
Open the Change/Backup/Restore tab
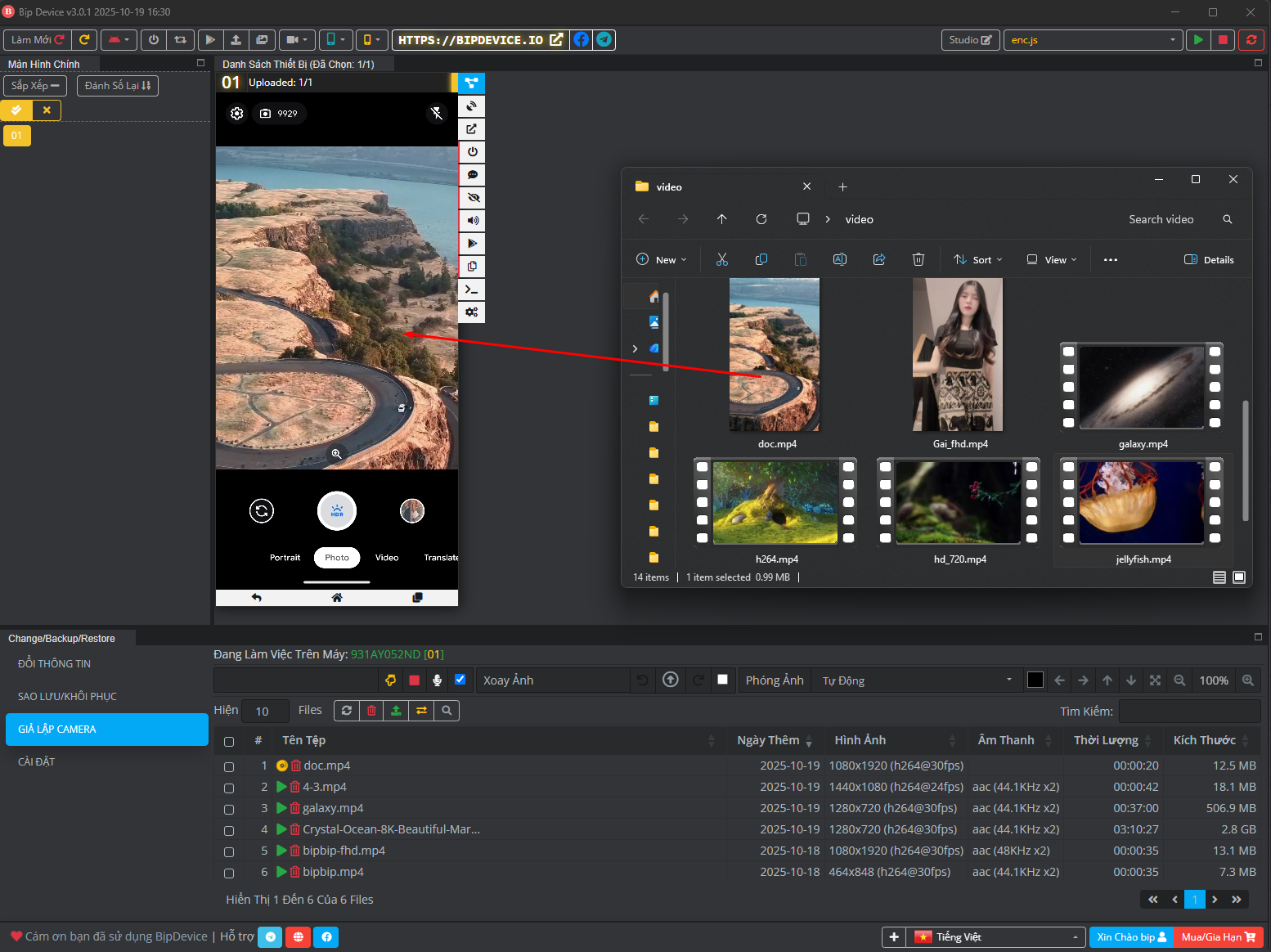click(x=61, y=638)
